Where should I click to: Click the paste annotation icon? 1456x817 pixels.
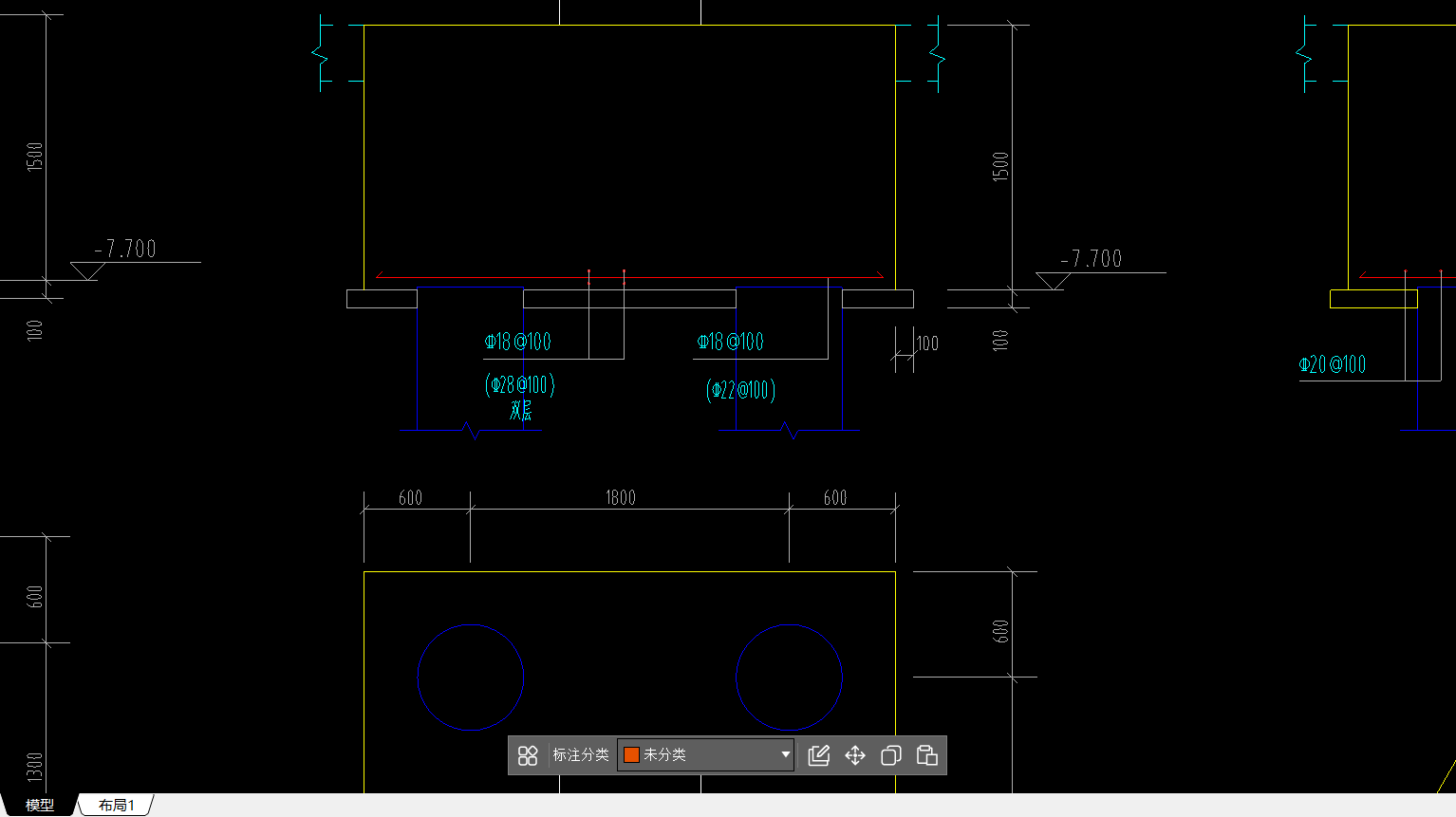[927, 755]
